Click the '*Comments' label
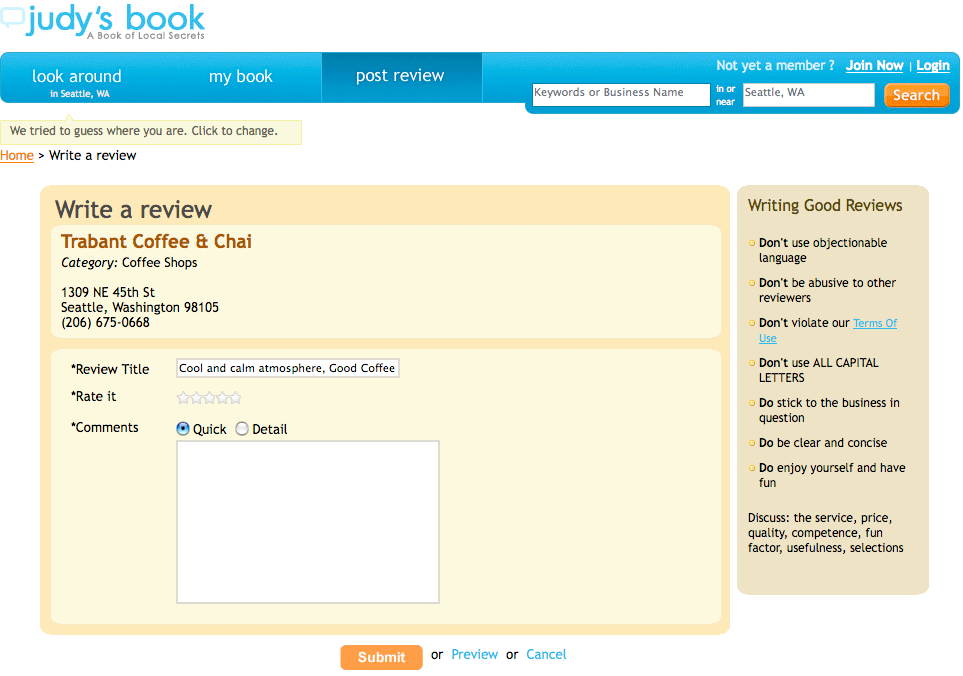The width and height of the screenshot is (963, 676). click(x=104, y=427)
